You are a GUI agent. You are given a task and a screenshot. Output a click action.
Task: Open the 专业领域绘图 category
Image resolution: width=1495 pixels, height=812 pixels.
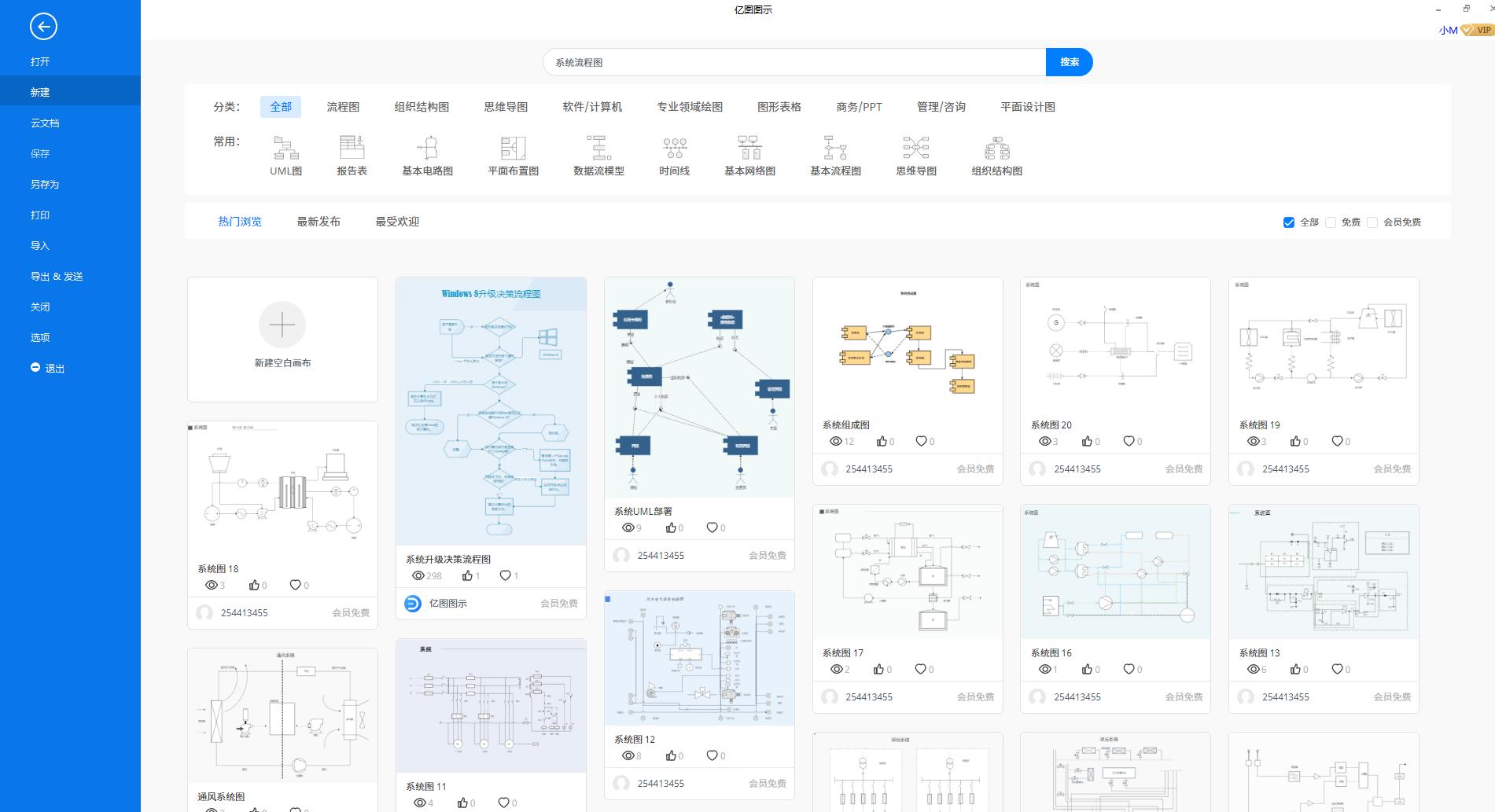pyautogui.click(x=688, y=106)
